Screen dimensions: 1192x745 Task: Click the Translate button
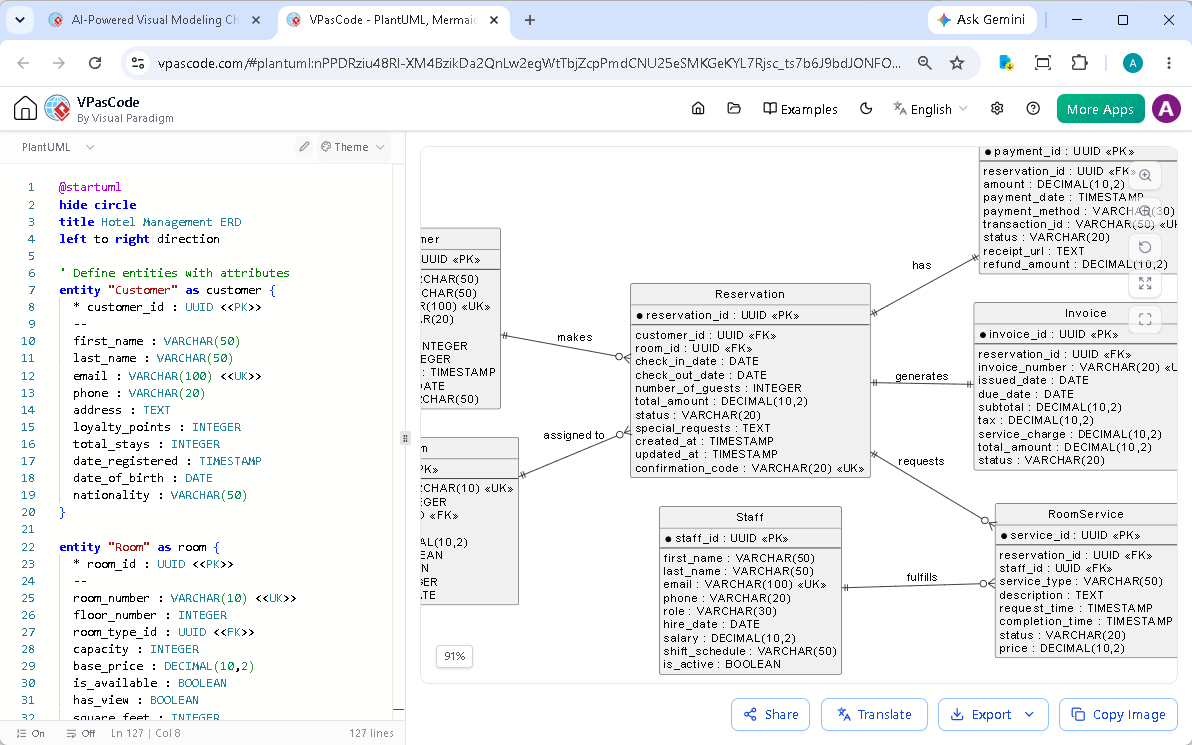(x=874, y=715)
